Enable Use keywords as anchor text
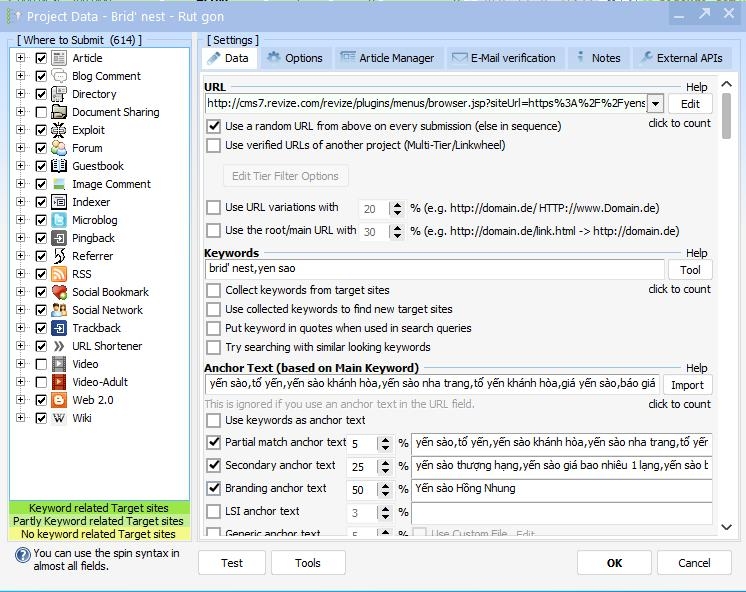 pyautogui.click(x=213, y=421)
